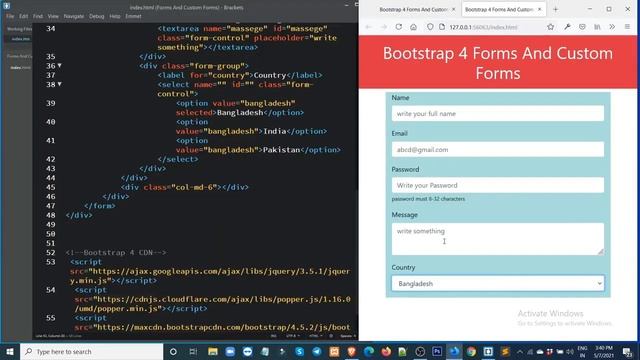The image size is (640, 360).
Task: Open Cortana circle icon on taskbar
Action: click(x=173, y=351)
